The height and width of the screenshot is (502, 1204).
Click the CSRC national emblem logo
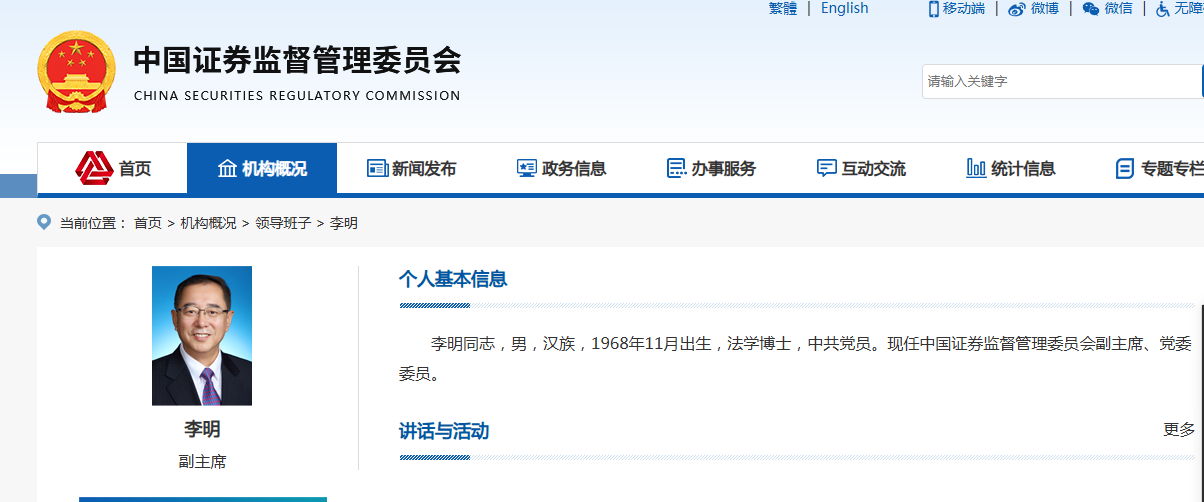coord(76,72)
